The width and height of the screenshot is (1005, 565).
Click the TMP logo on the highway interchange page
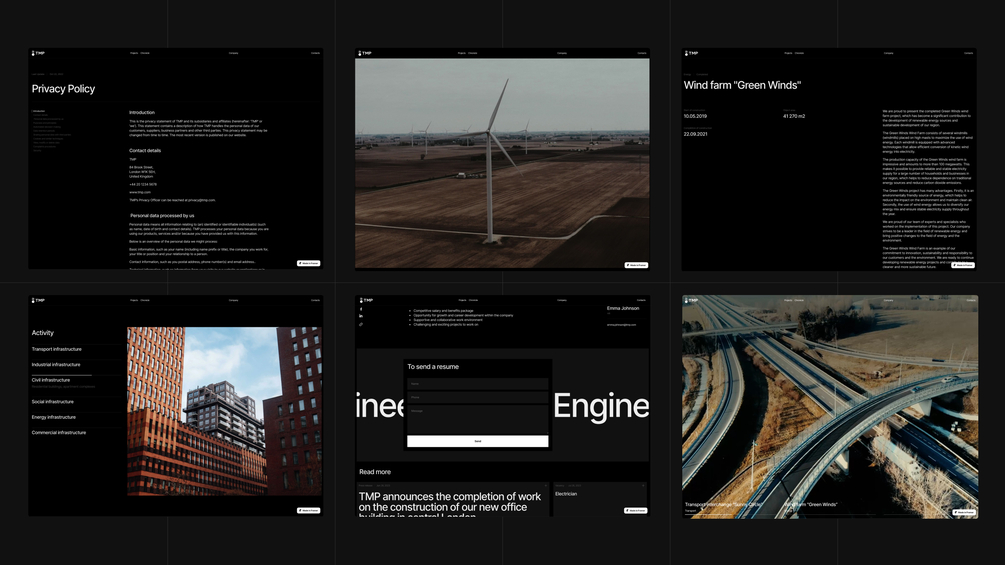692,300
